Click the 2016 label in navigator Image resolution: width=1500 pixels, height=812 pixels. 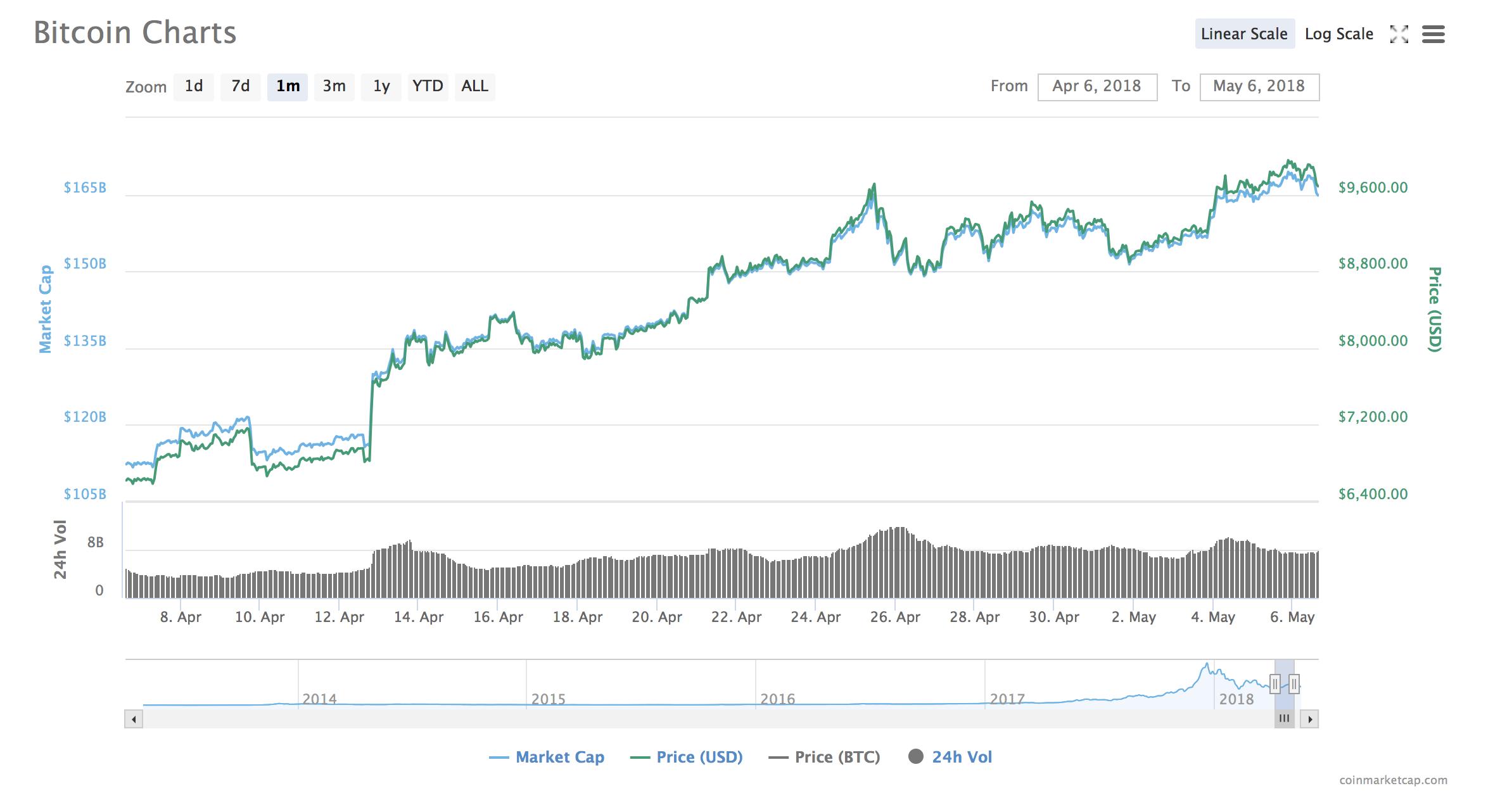778,699
